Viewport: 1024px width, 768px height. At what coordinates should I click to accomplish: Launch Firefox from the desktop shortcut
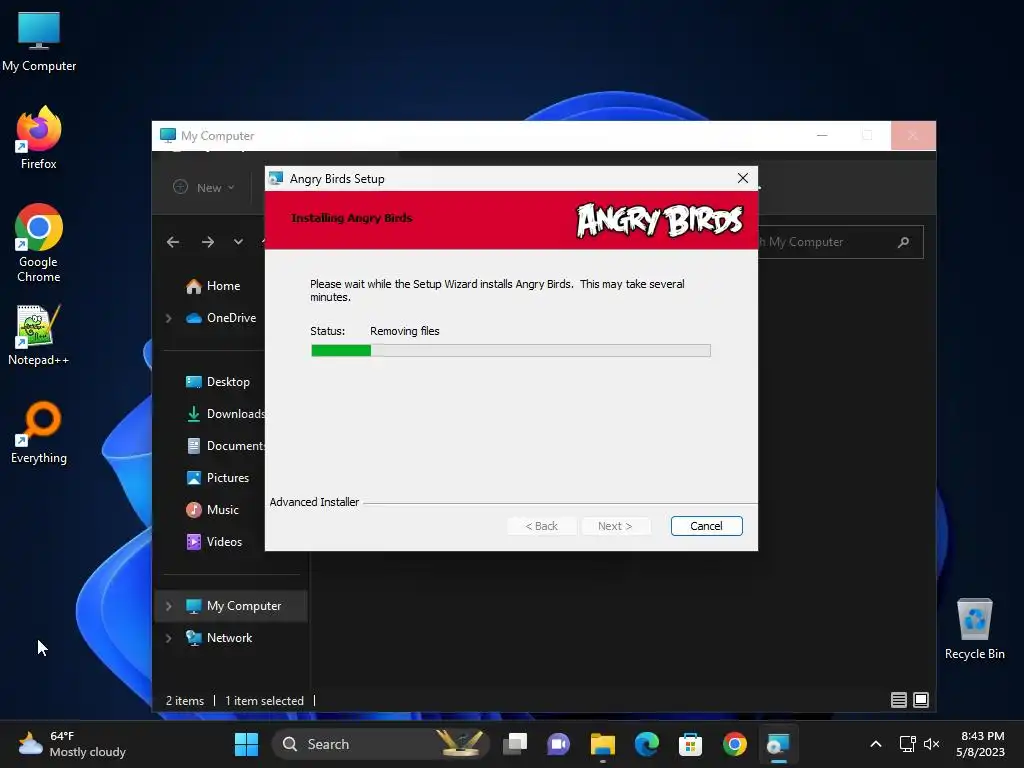click(39, 138)
